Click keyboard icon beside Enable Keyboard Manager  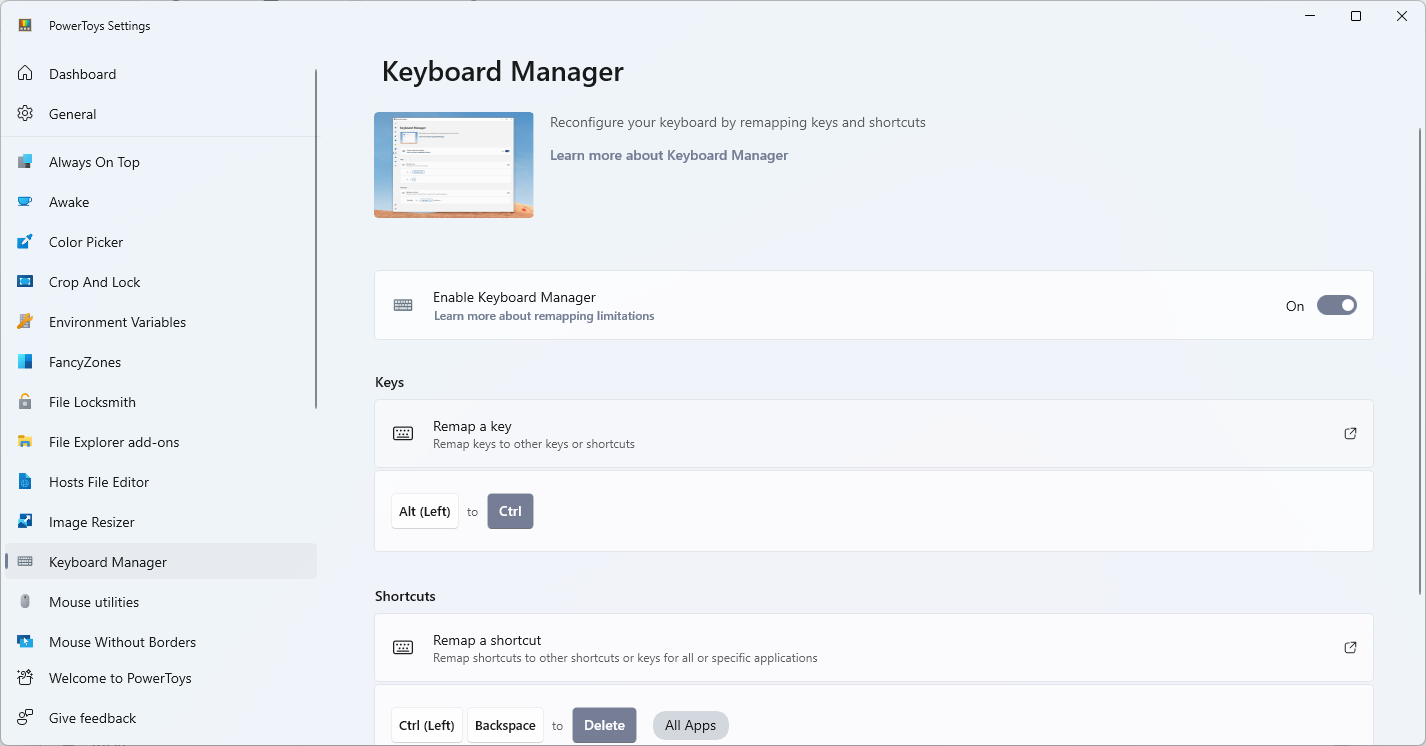click(x=403, y=305)
